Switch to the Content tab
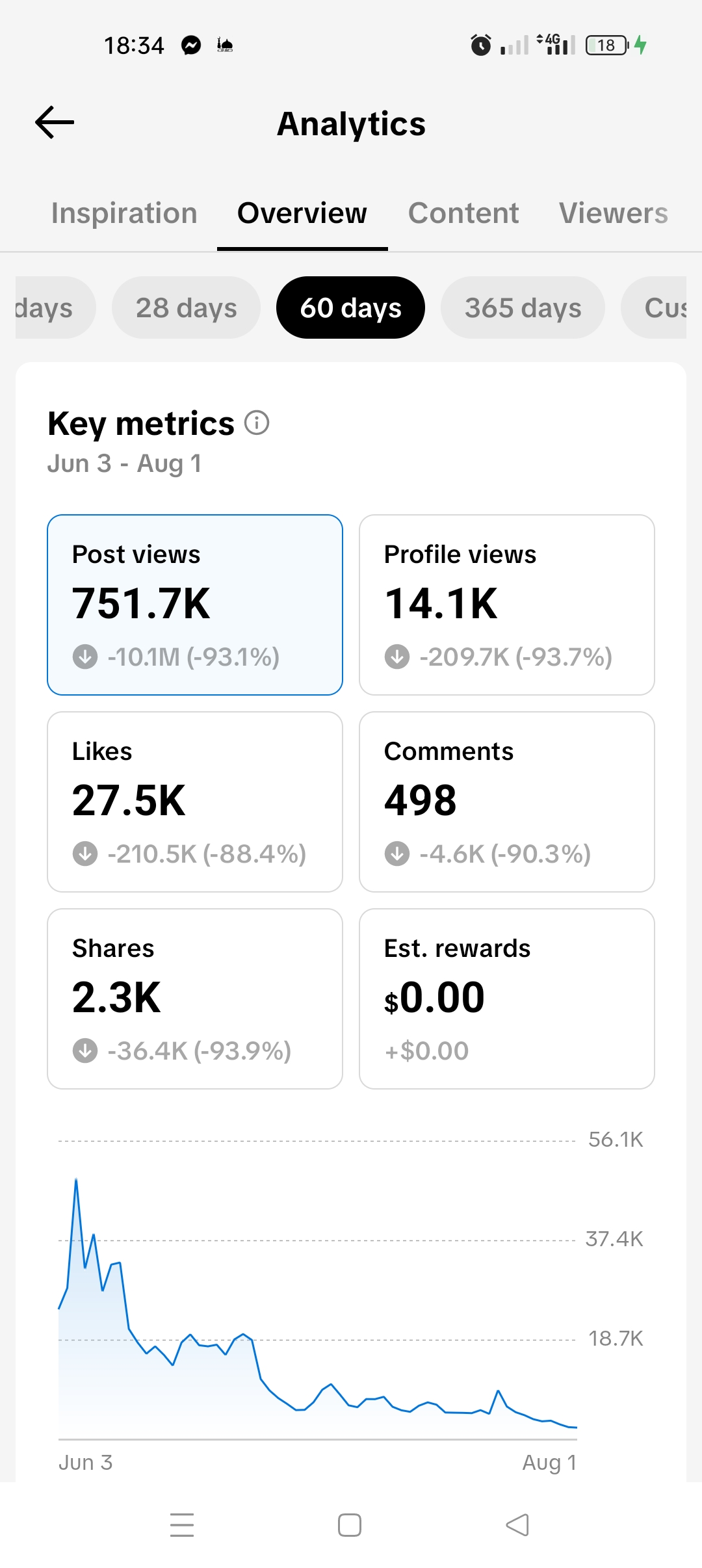The height and width of the screenshot is (1568, 702). coord(463,213)
